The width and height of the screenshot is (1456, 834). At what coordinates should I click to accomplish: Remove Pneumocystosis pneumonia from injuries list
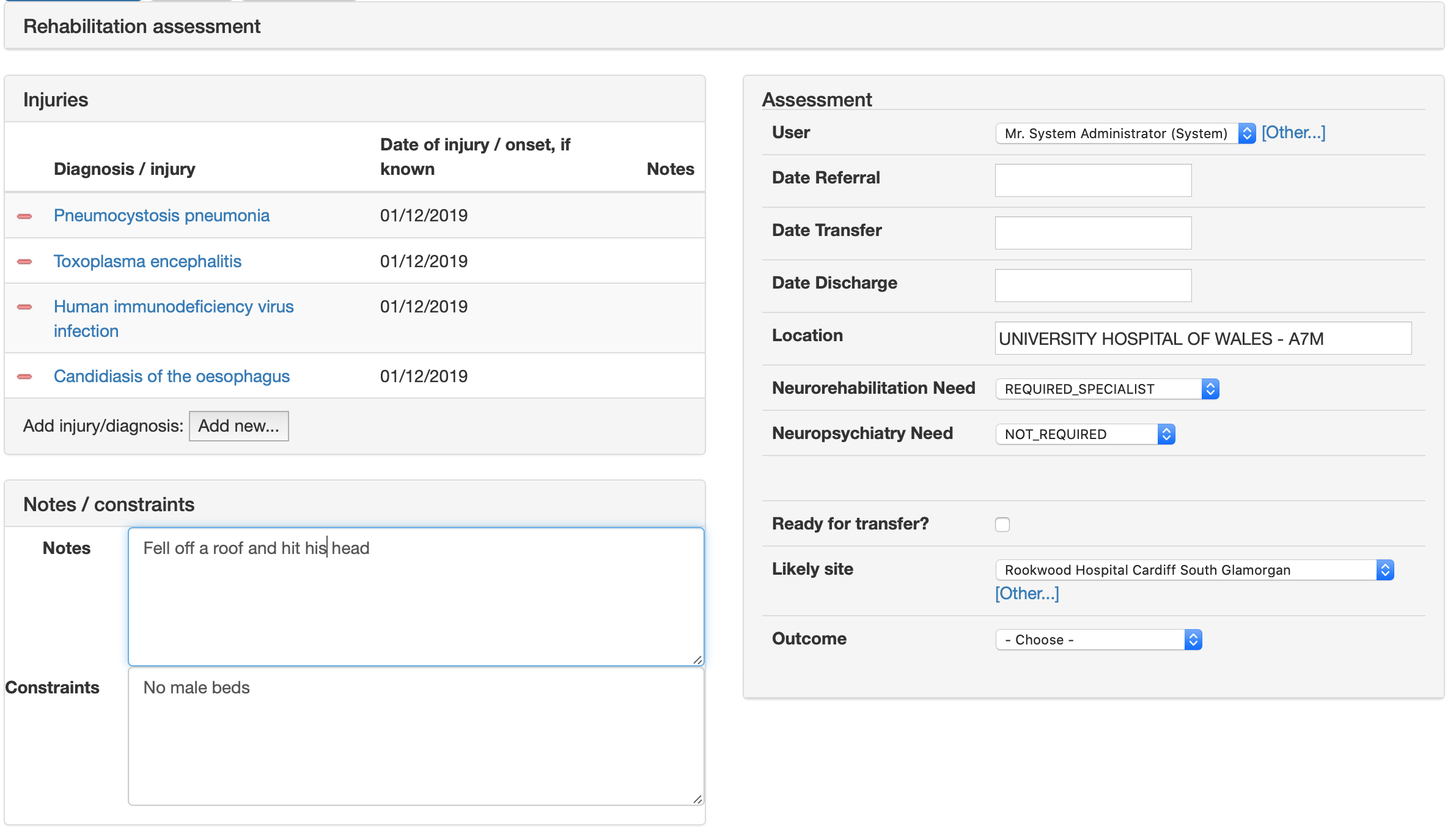click(25, 215)
